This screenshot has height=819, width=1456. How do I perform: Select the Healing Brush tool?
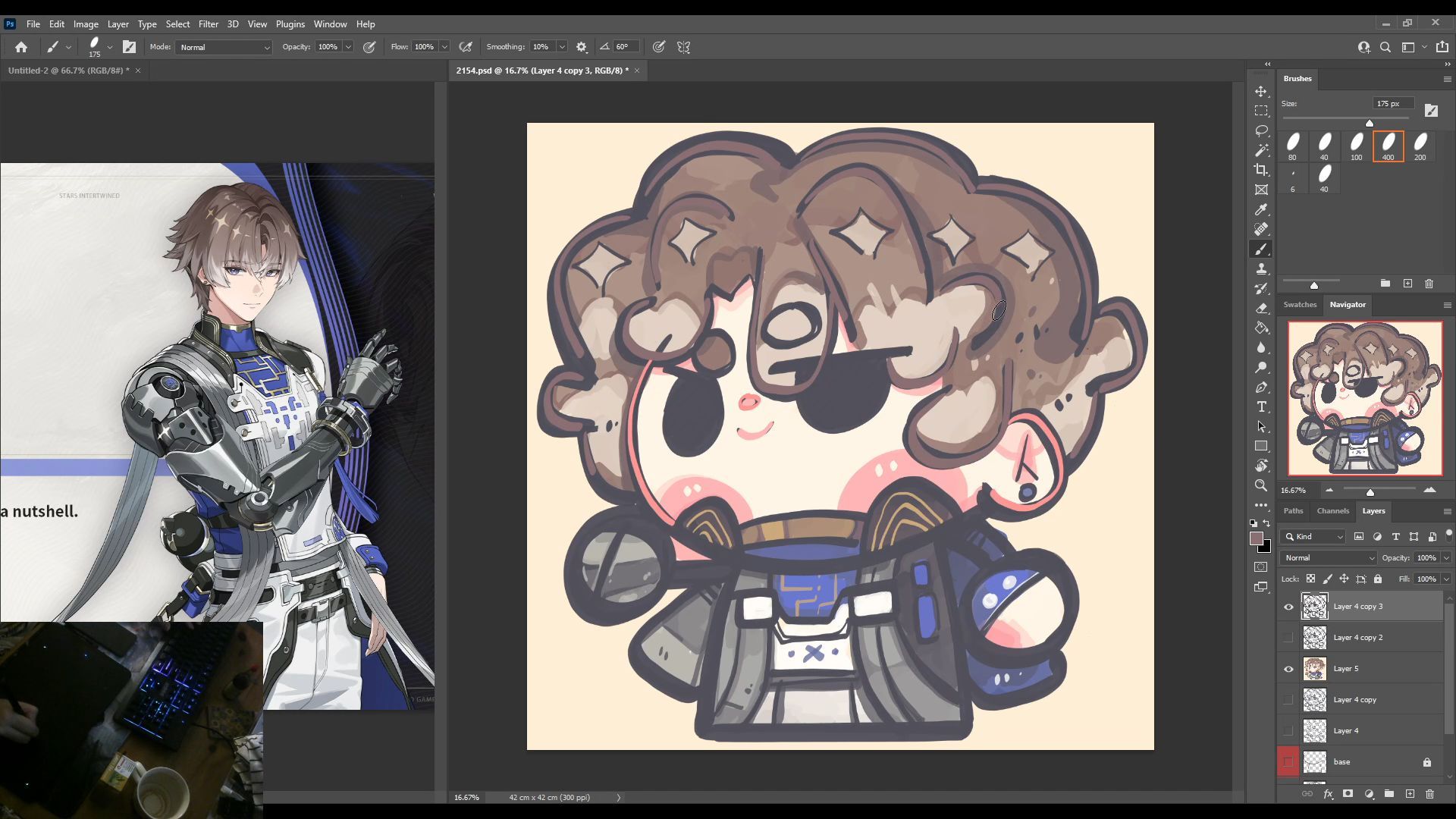click(x=1261, y=229)
